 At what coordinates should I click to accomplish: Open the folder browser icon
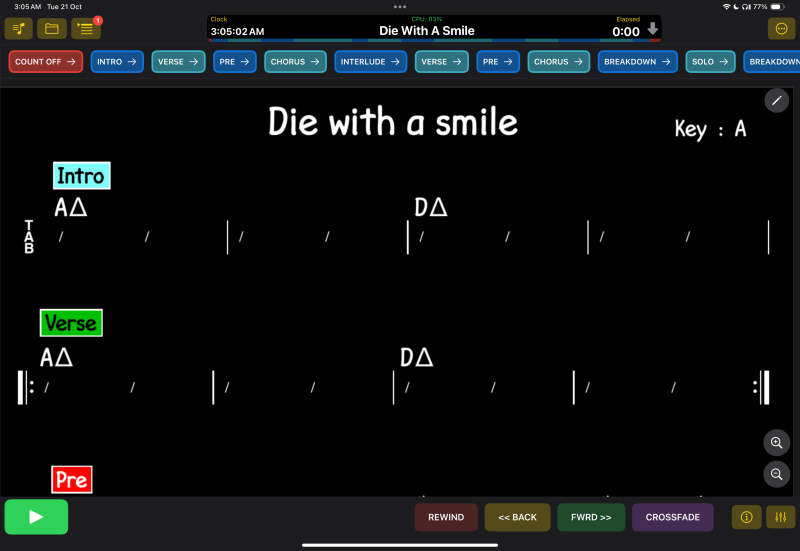tap(52, 29)
